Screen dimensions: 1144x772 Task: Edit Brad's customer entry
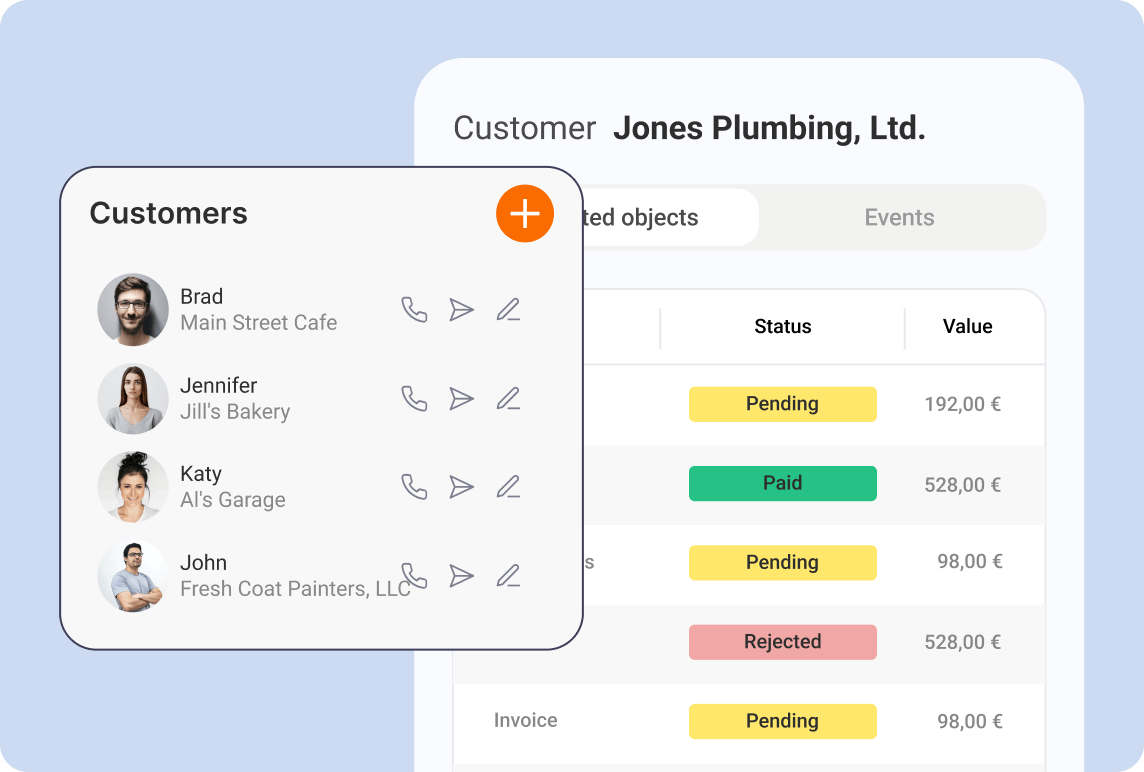tap(509, 310)
